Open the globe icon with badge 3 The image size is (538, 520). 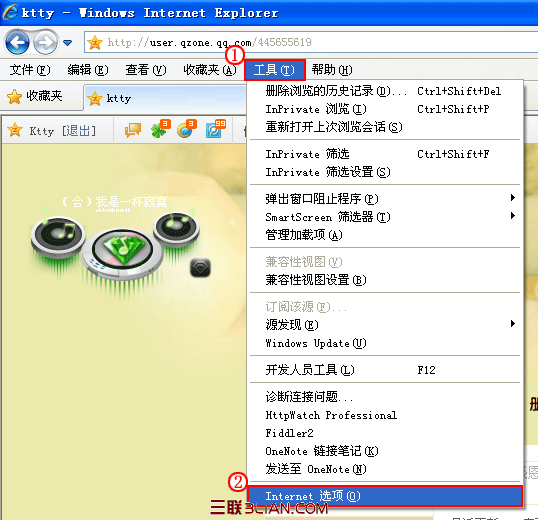pos(186,129)
